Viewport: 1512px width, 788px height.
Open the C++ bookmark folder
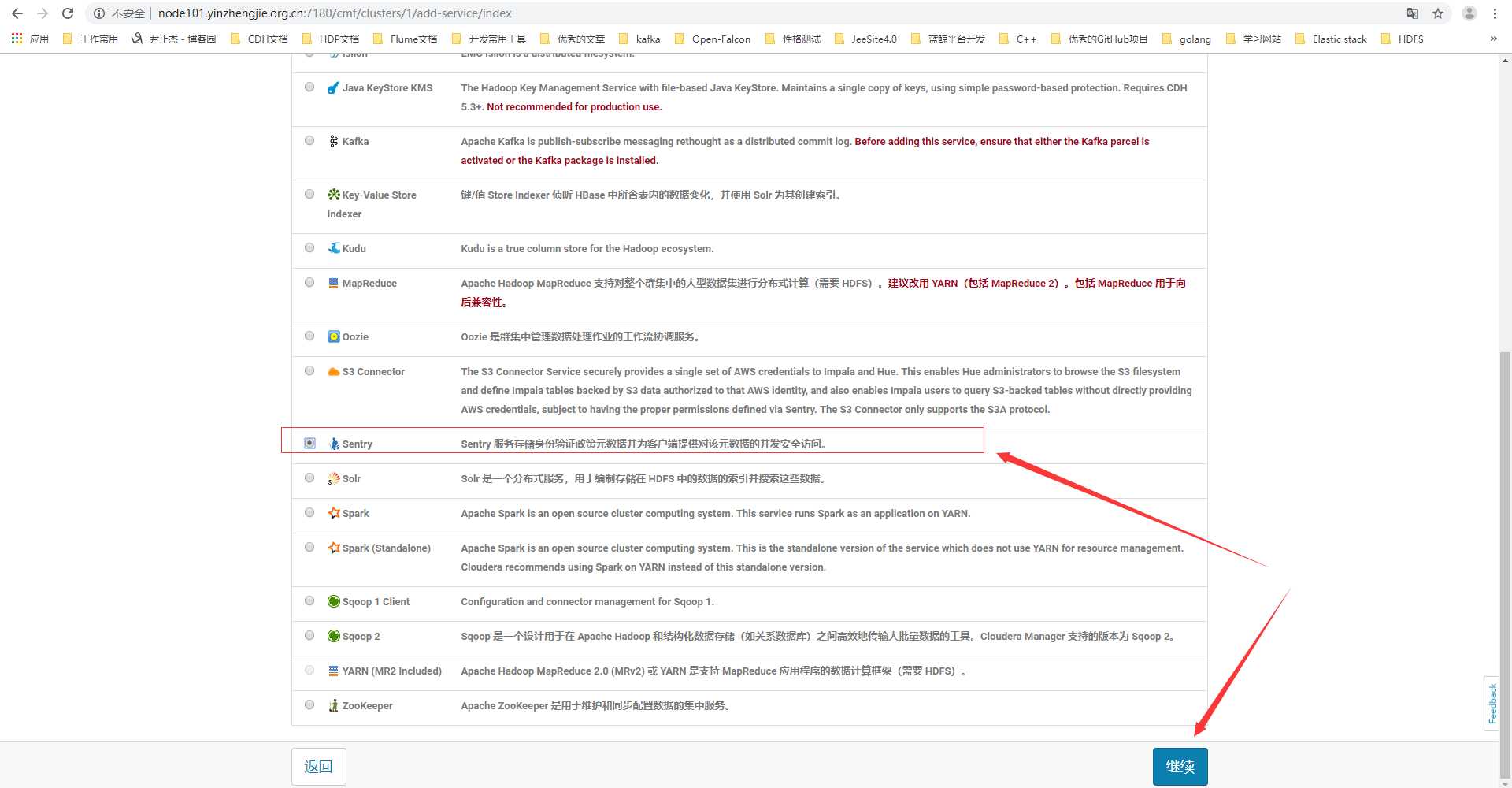1017,39
